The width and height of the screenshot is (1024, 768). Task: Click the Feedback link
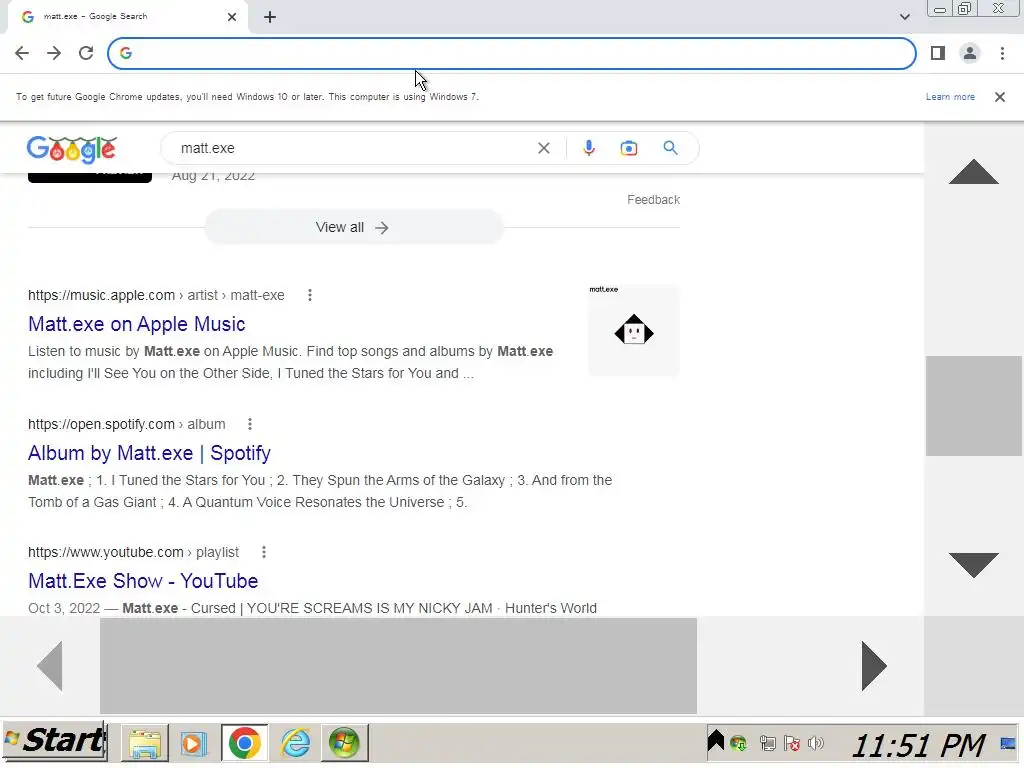point(653,200)
